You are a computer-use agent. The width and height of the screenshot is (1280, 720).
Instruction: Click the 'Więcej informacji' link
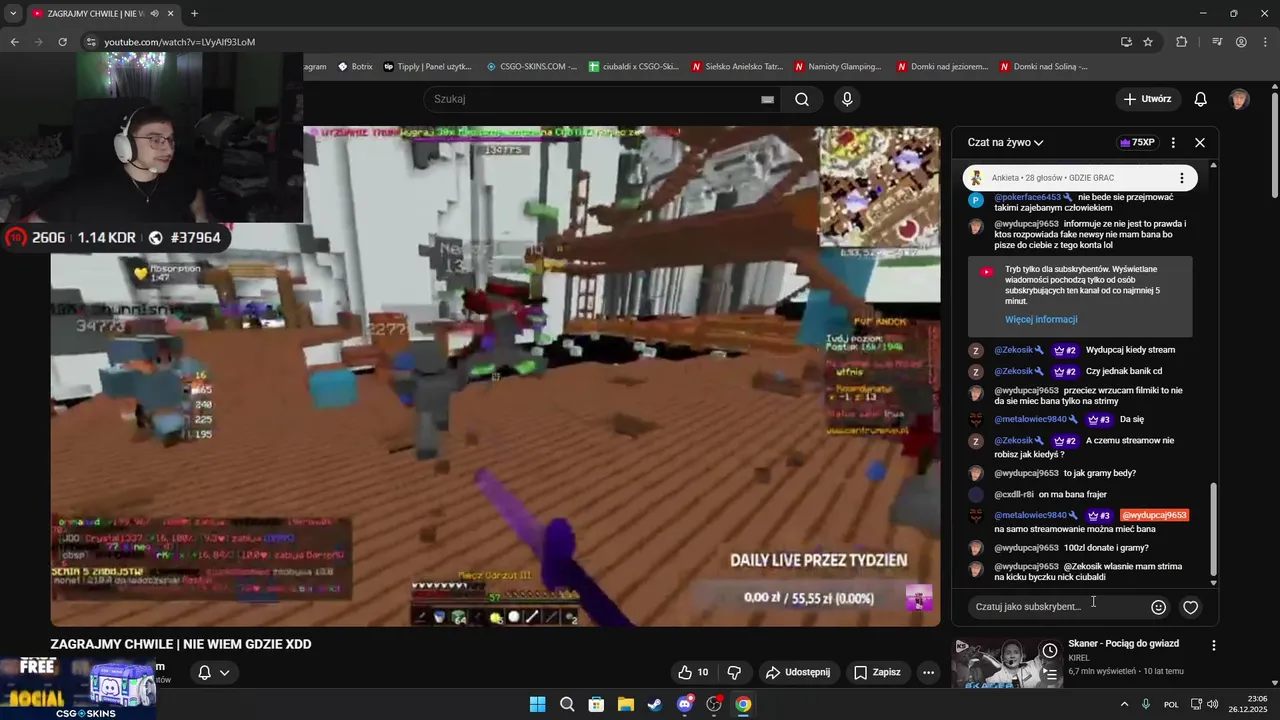click(x=1041, y=320)
